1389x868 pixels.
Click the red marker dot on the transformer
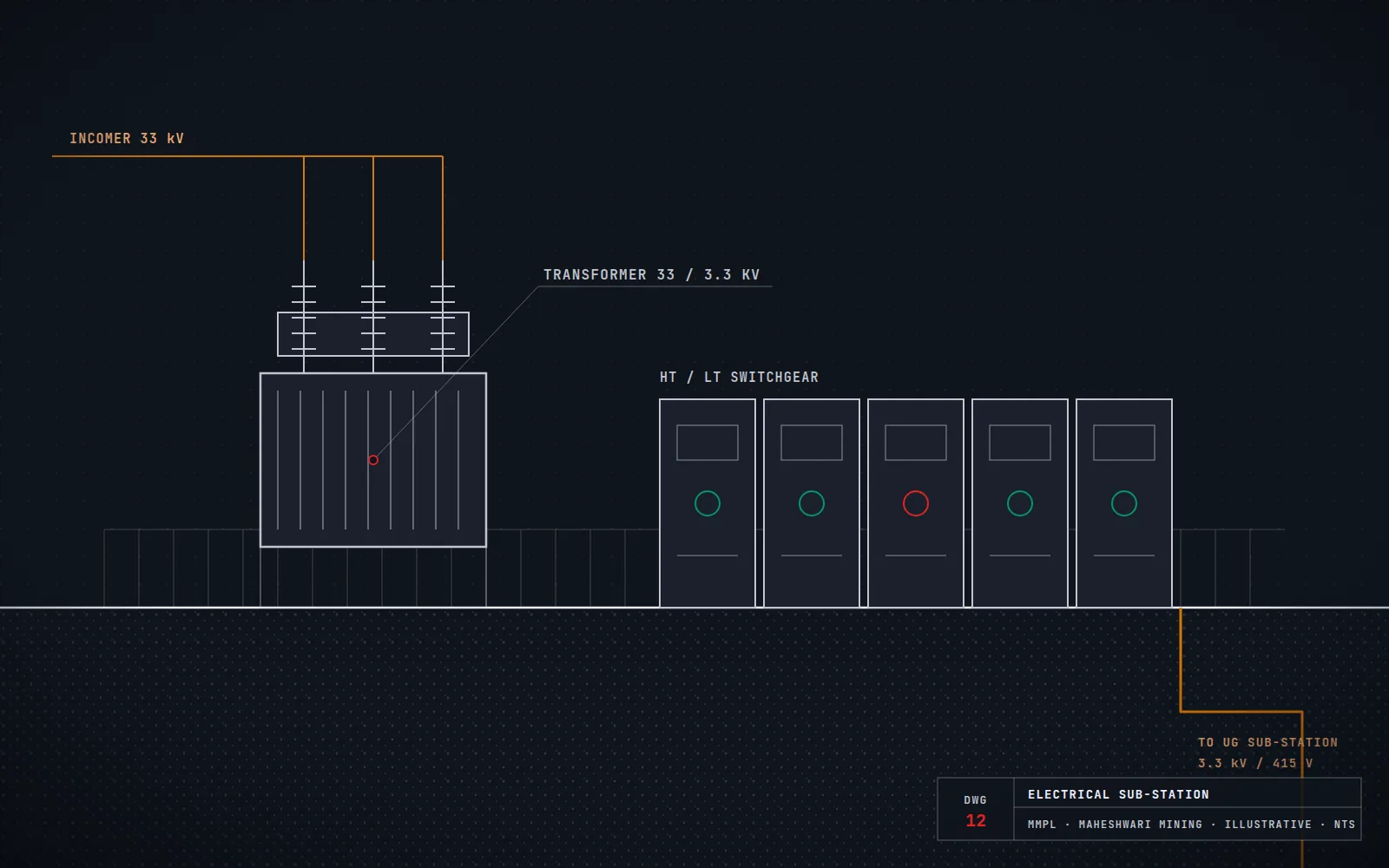tap(373, 460)
